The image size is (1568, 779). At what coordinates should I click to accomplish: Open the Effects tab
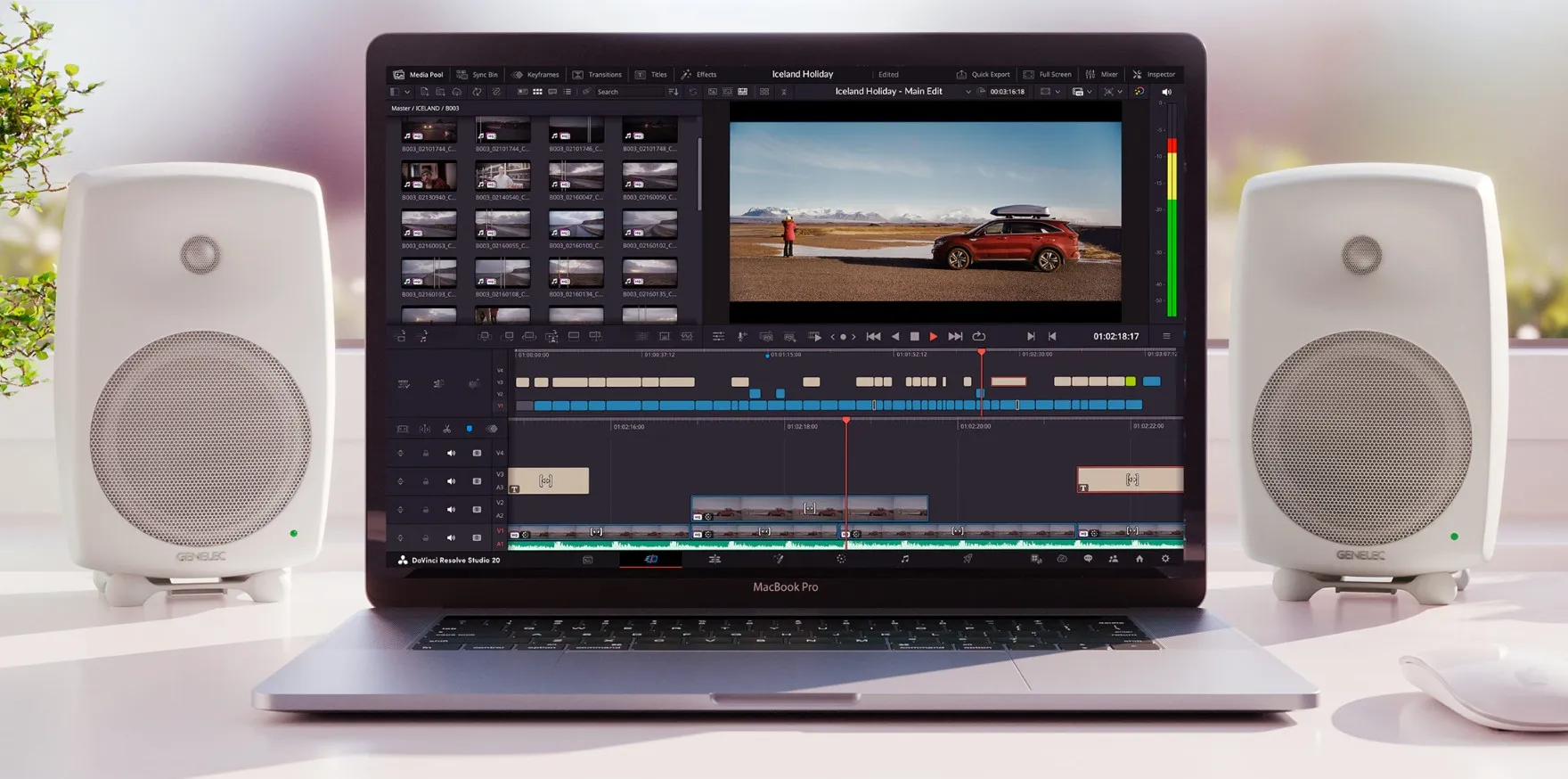pos(698,75)
